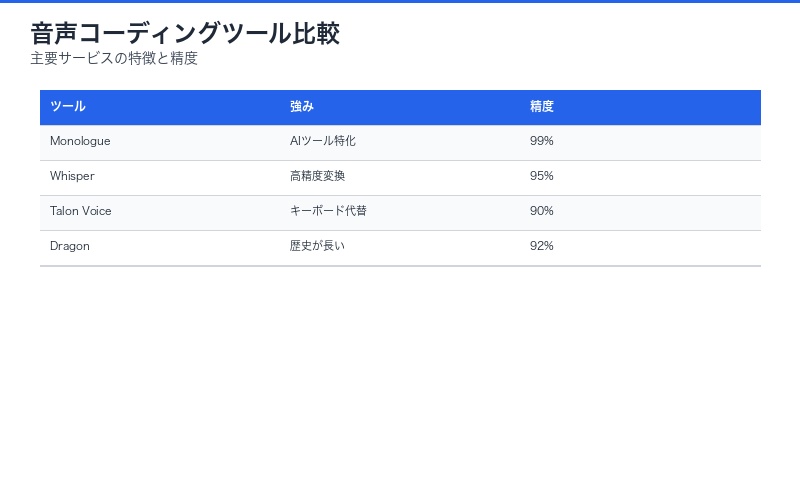Select the subtitle 主要サービスの特徴と精度
This screenshot has width=800, height=500.
click(x=114, y=58)
